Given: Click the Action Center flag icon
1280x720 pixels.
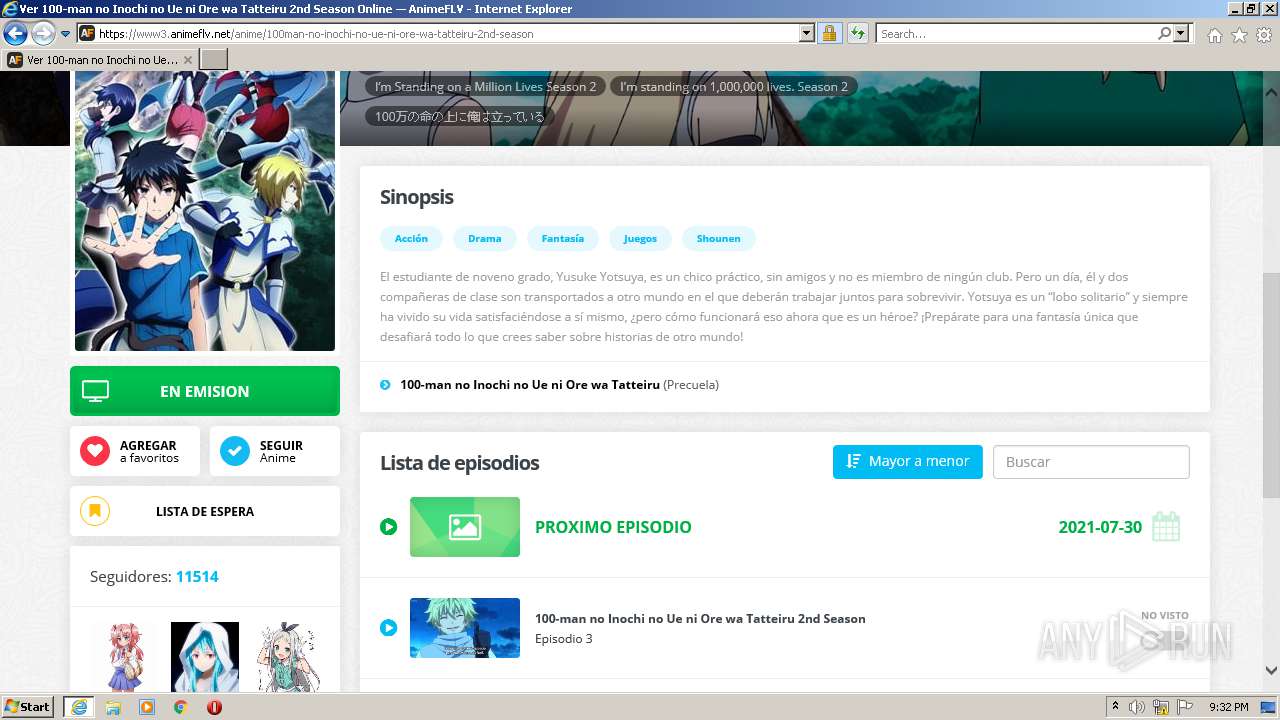Looking at the screenshot, I should (x=1185, y=707).
